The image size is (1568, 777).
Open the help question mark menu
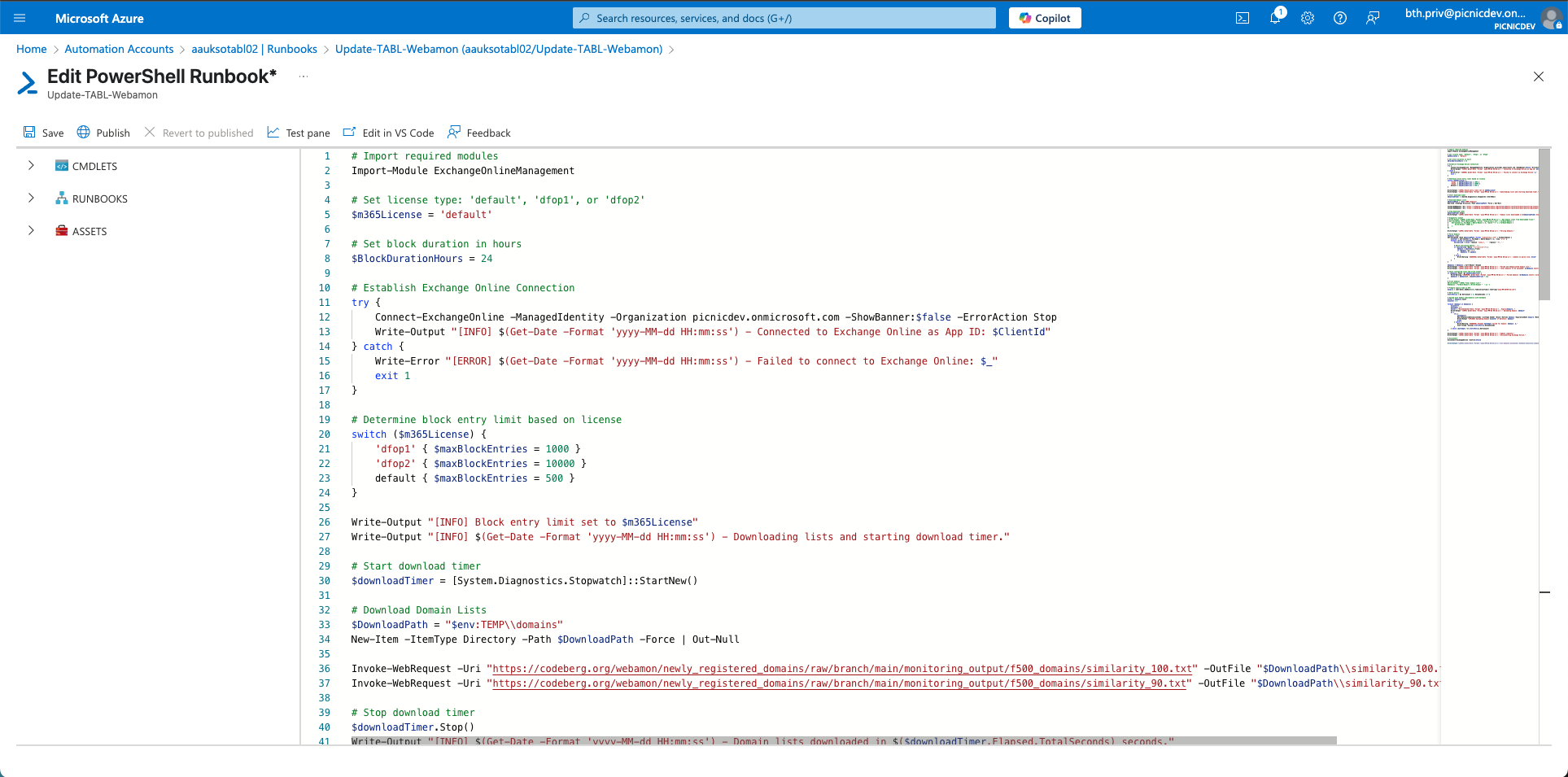click(1340, 18)
